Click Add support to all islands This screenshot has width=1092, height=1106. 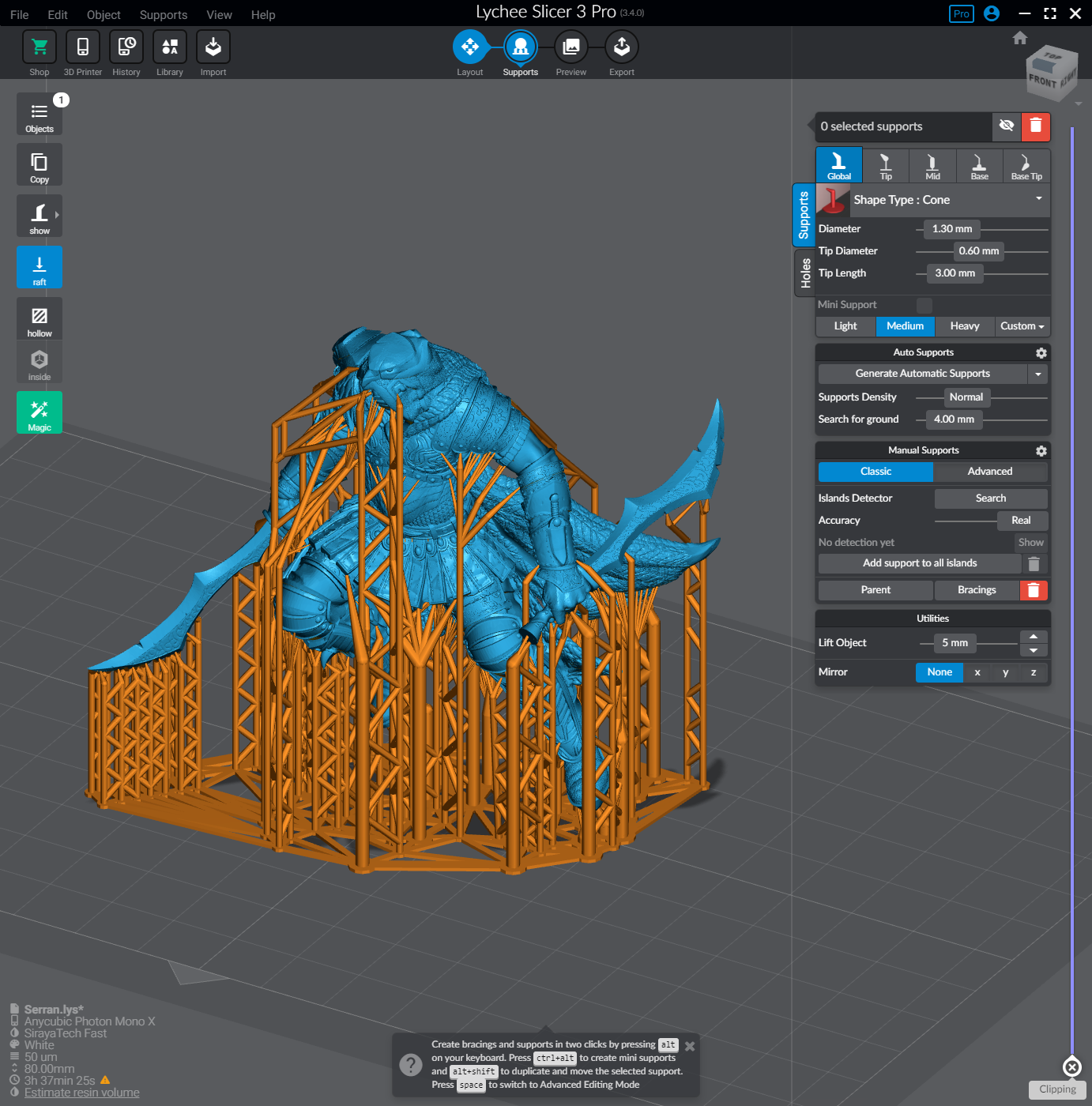919,563
